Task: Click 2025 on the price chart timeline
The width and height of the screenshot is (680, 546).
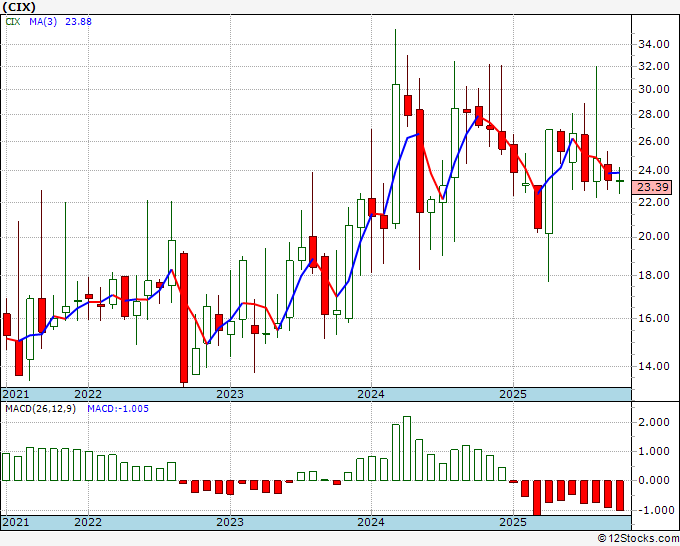Action: point(513,394)
